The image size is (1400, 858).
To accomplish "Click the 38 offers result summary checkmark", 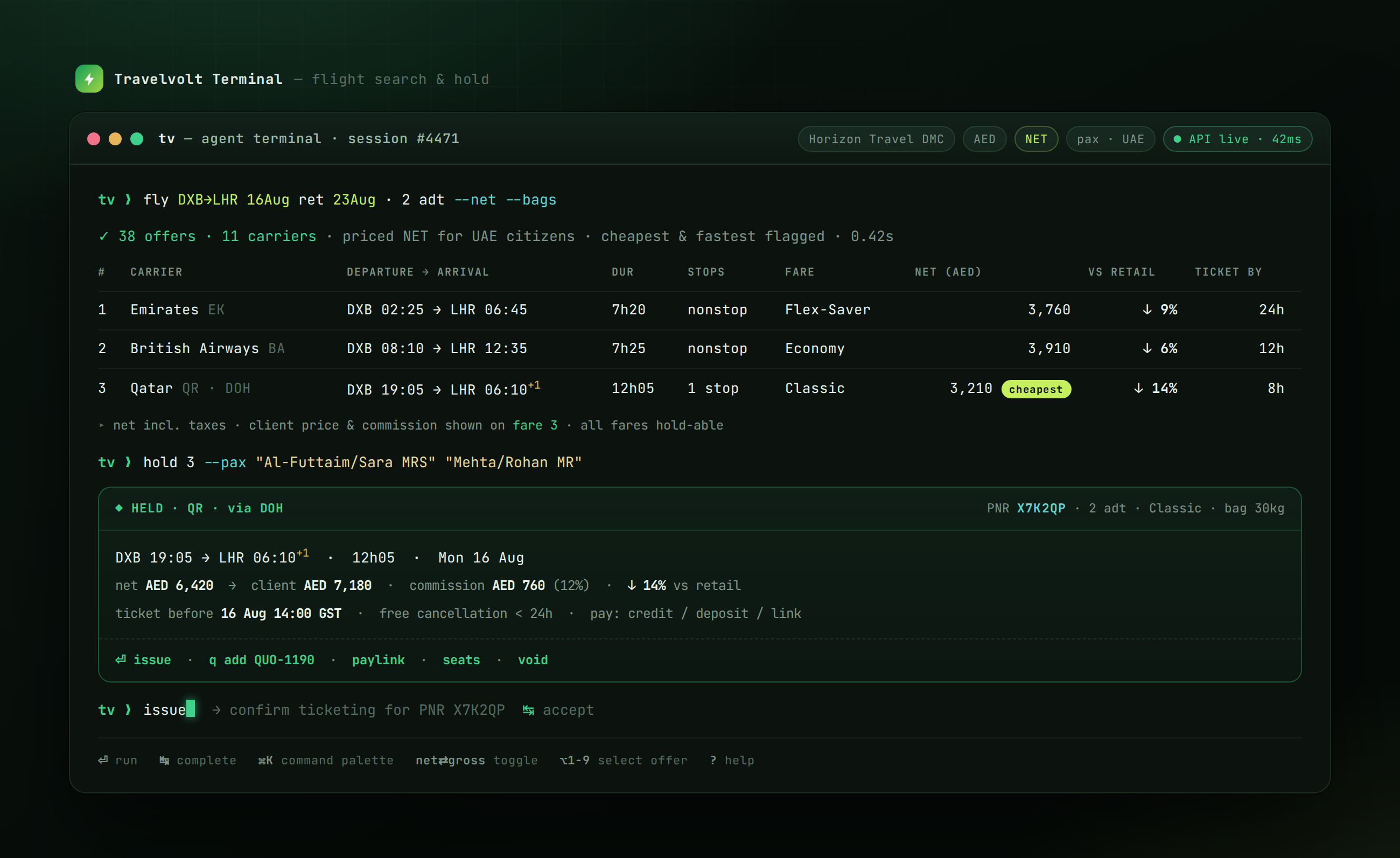I will pyautogui.click(x=103, y=236).
